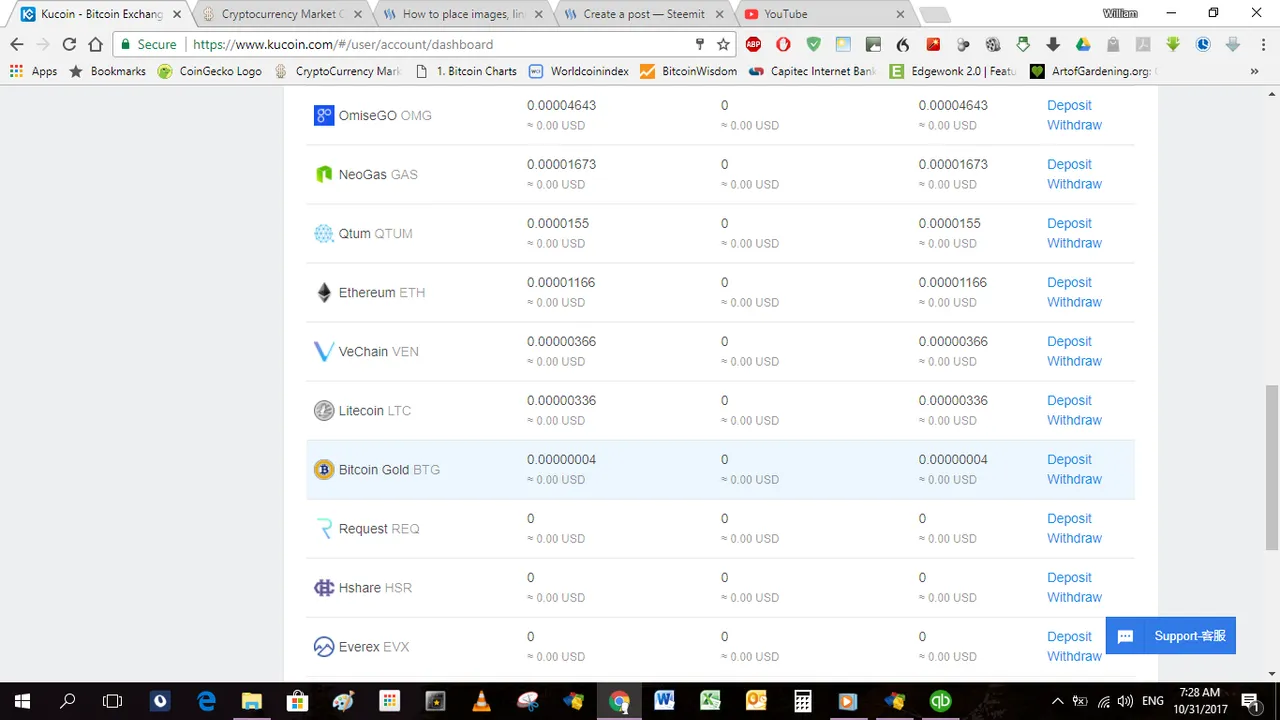Open the BitcoinWisdom bookmark
1280x720 pixels.
[x=689, y=71]
